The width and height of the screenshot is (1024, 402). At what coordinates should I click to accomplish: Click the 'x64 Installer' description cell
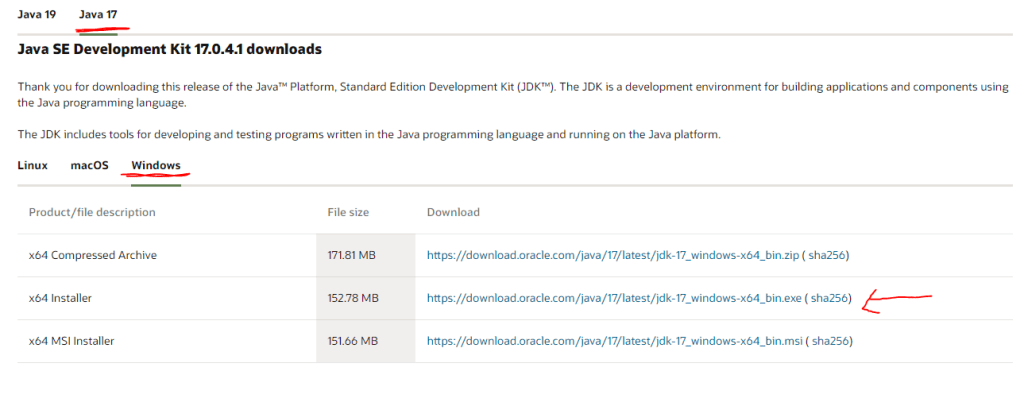(x=61, y=298)
